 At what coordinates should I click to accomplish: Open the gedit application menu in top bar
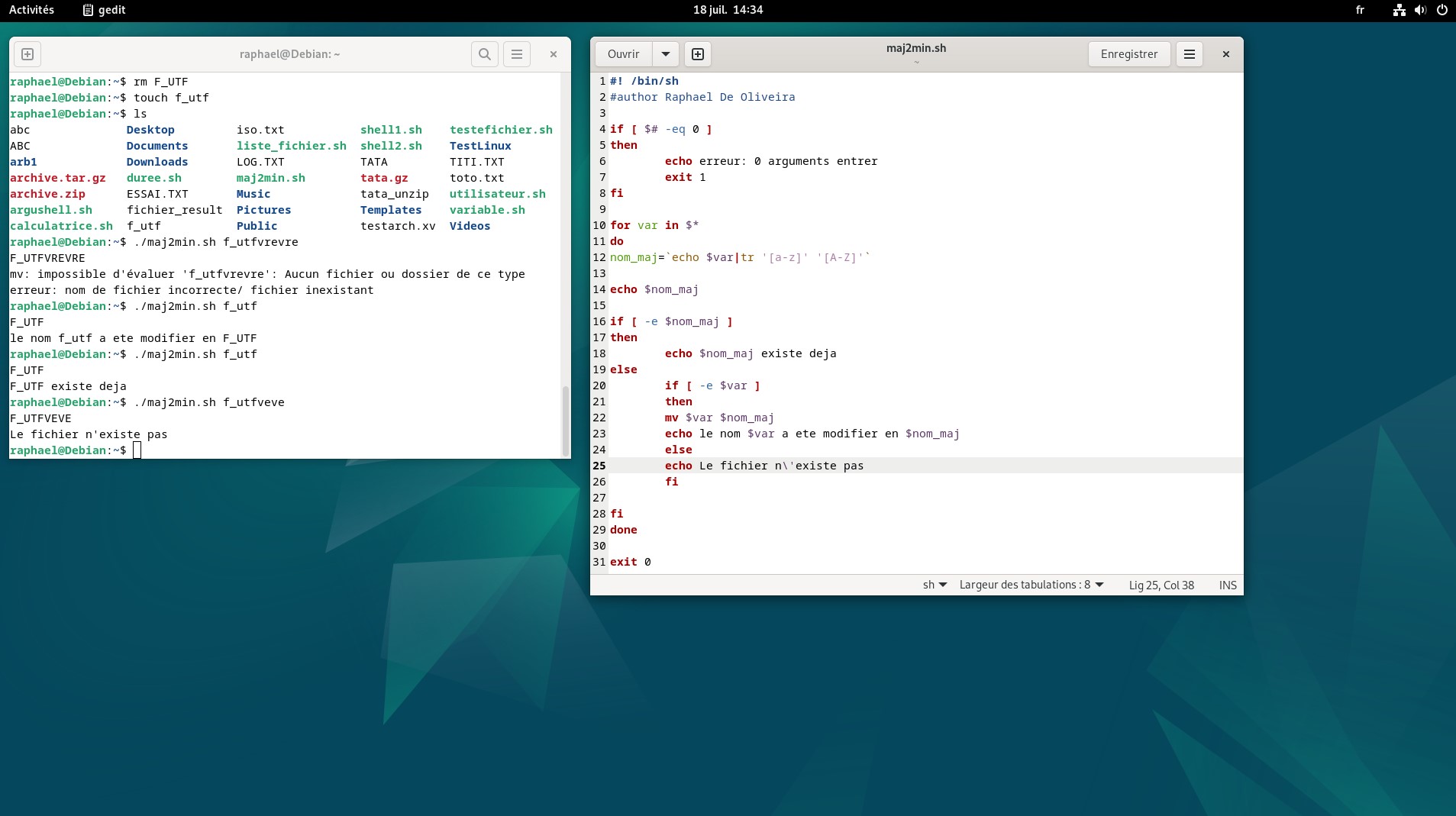[x=104, y=10]
